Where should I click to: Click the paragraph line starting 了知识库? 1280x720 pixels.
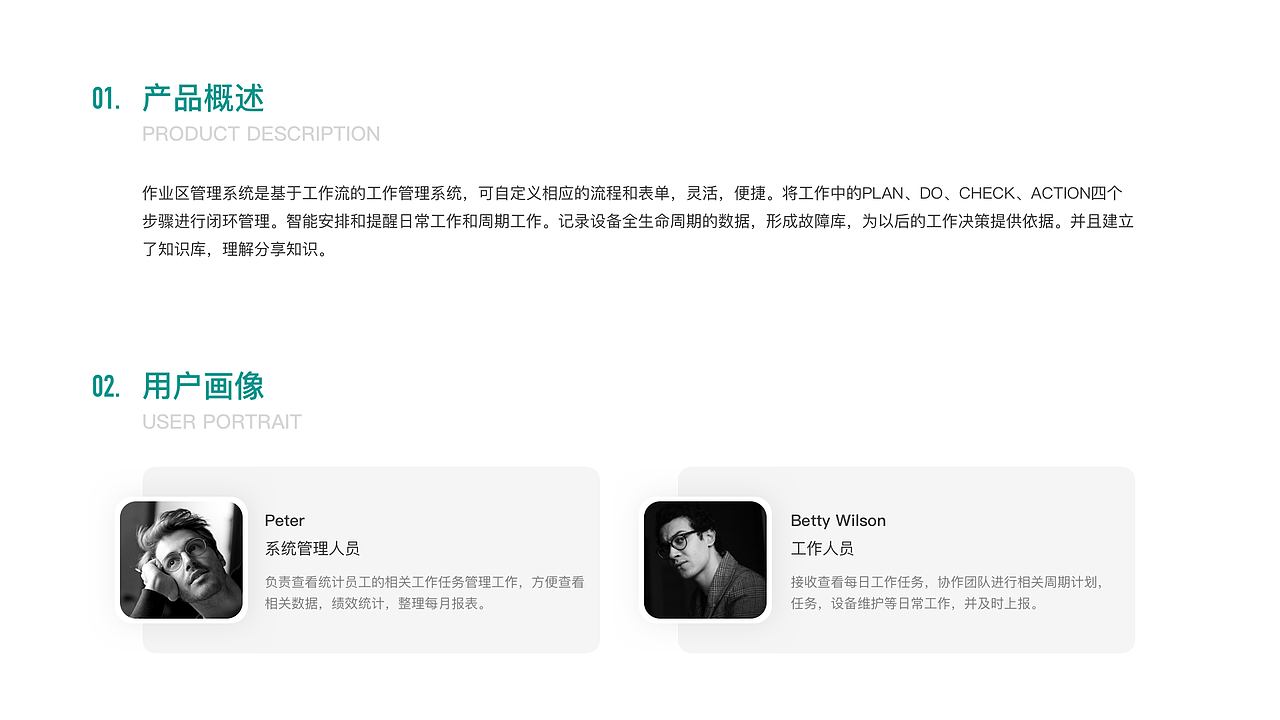236,249
